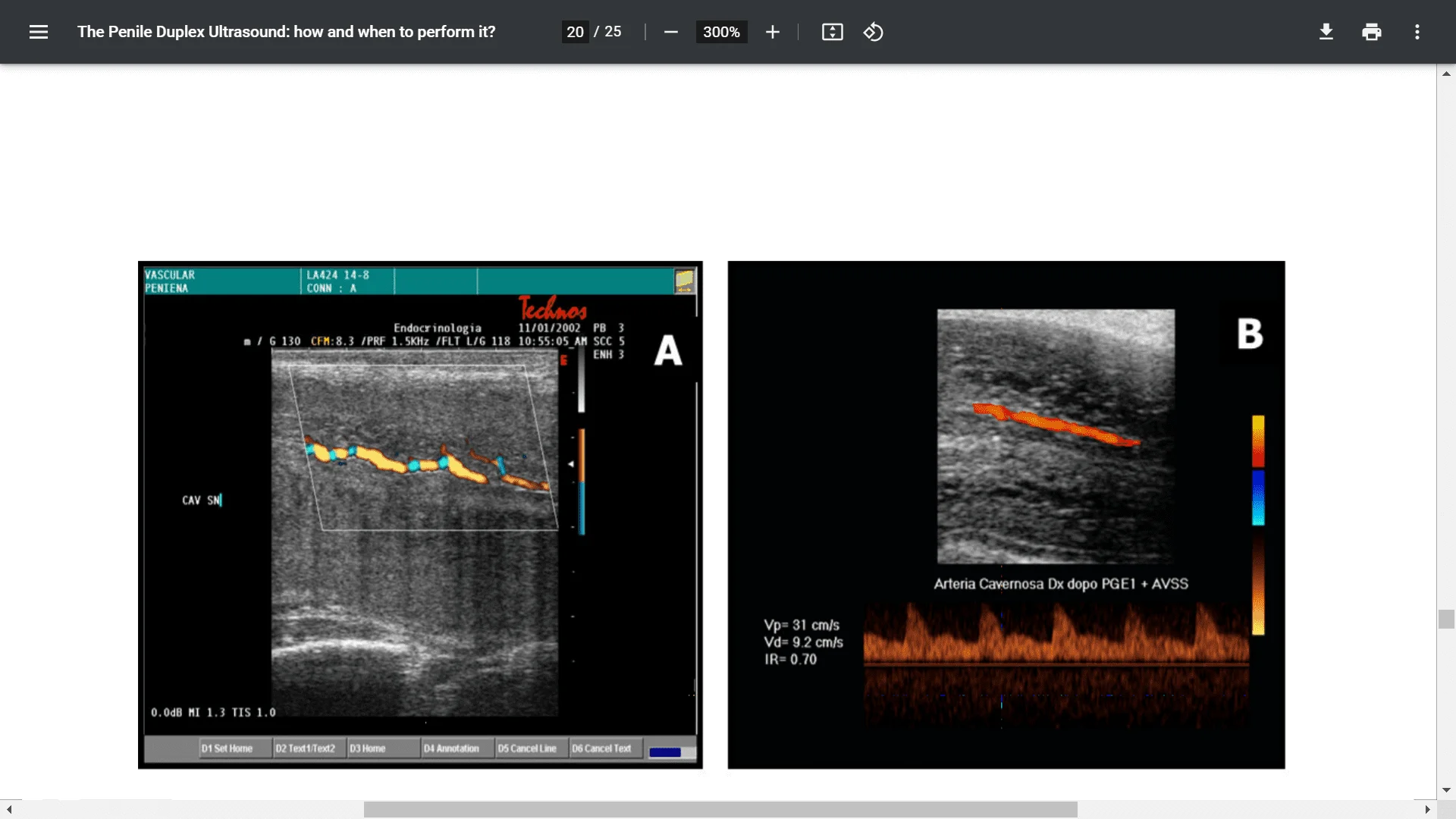The width and height of the screenshot is (1456, 819).
Task: Click the 'D1 Set Home' label in figure A
Action: 227,748
